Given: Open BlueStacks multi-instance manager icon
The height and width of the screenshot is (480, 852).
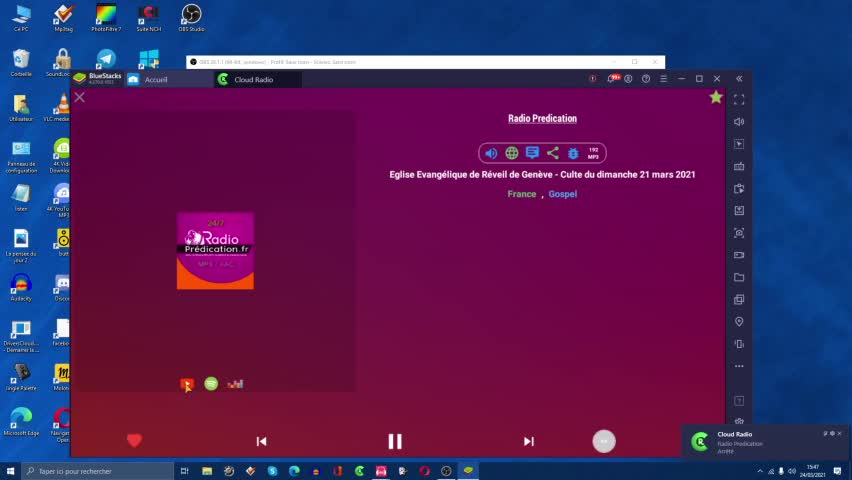Looking at the screenshot, I should (739, 300).
